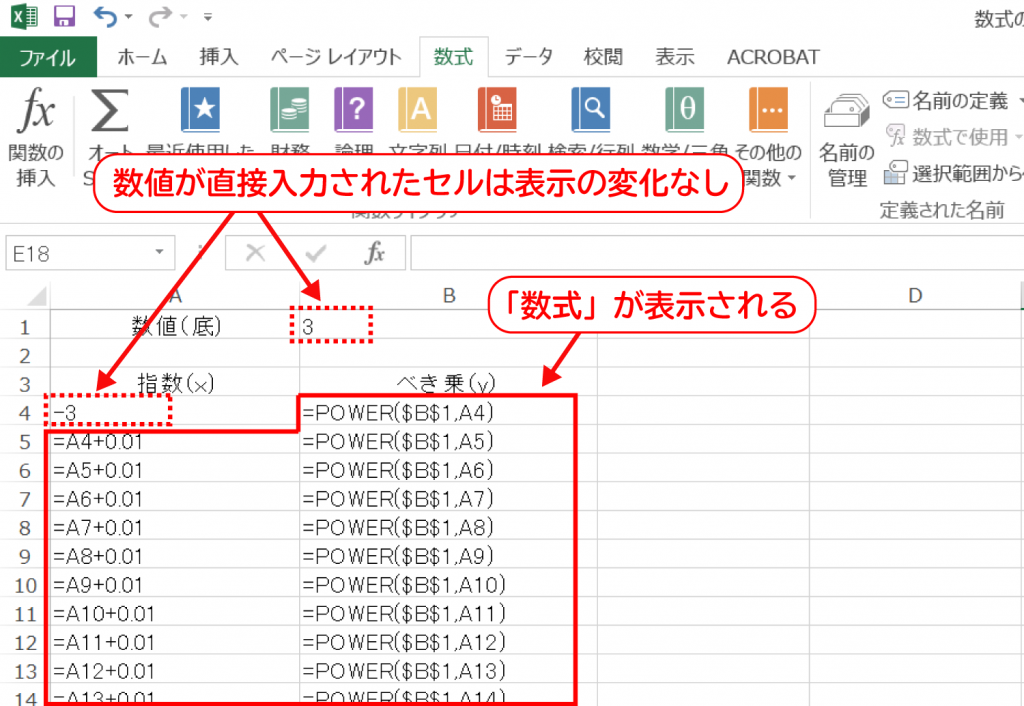1024x706 pixels.
Task: Select column D header
Action: 915,296
